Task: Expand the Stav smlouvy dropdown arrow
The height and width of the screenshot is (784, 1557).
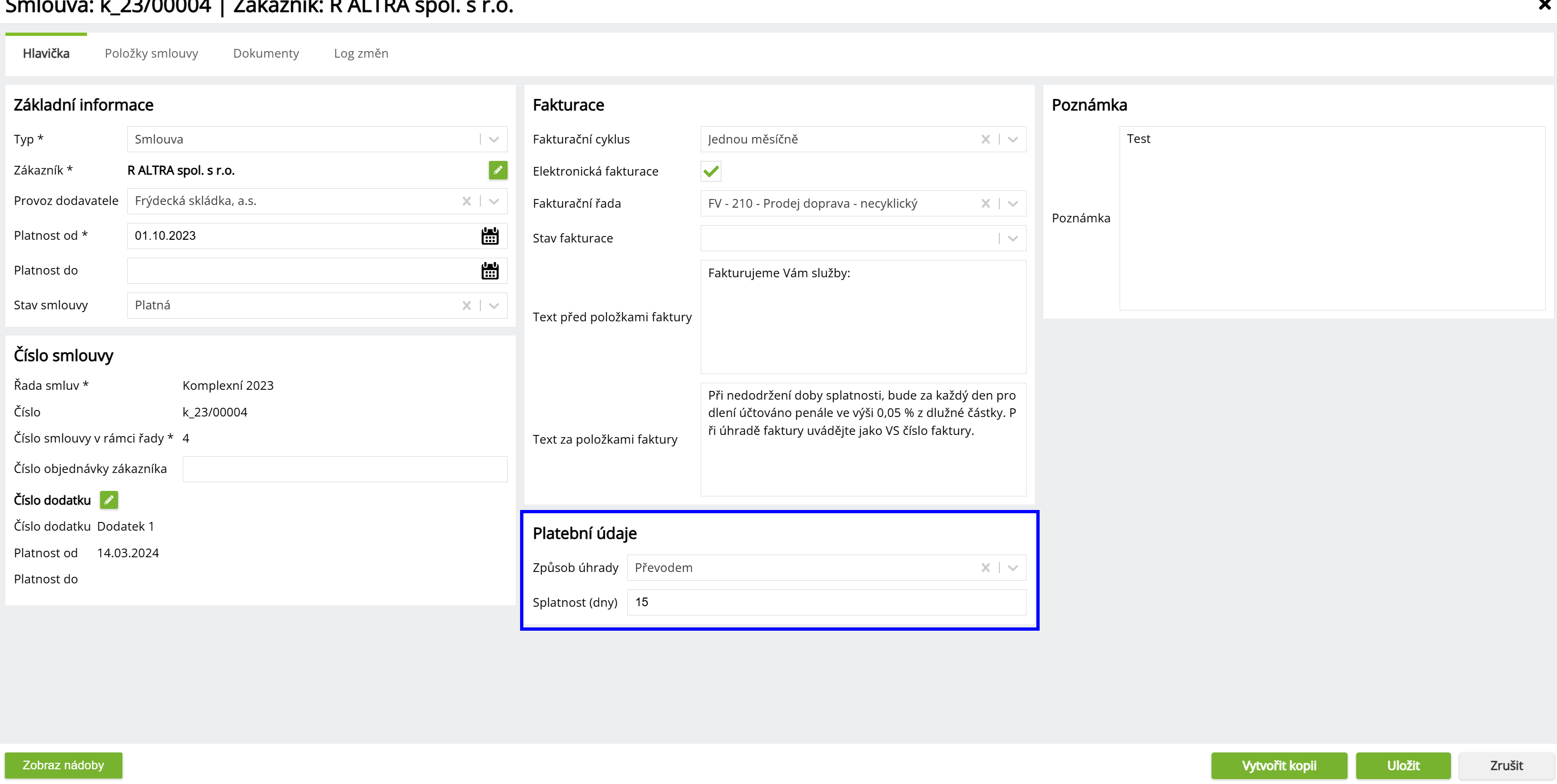Action: click(x=494, y=306)
